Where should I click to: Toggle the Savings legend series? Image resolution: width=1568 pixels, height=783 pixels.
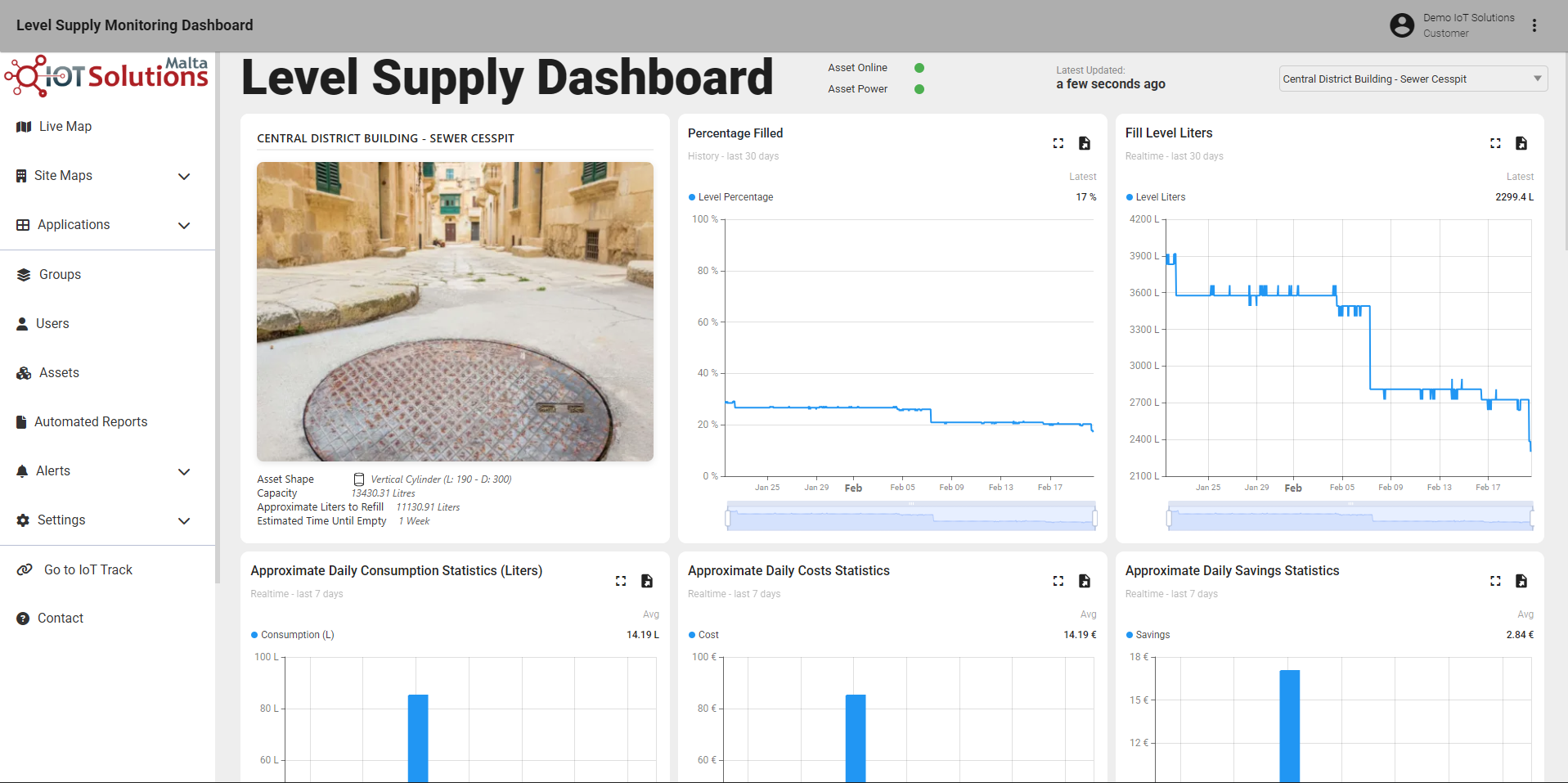[x=1148, y=635]
